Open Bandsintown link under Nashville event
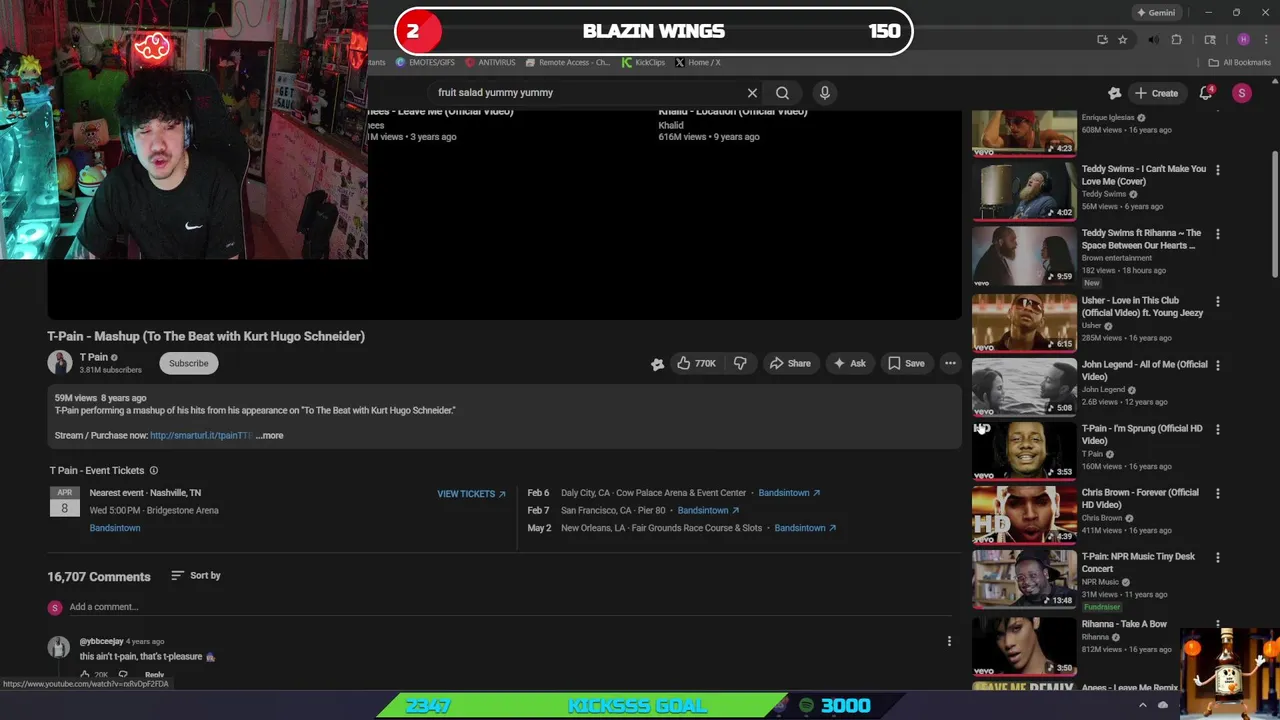Image resolution: width=1280 pixels, height=720 pixels. point(115,528)
